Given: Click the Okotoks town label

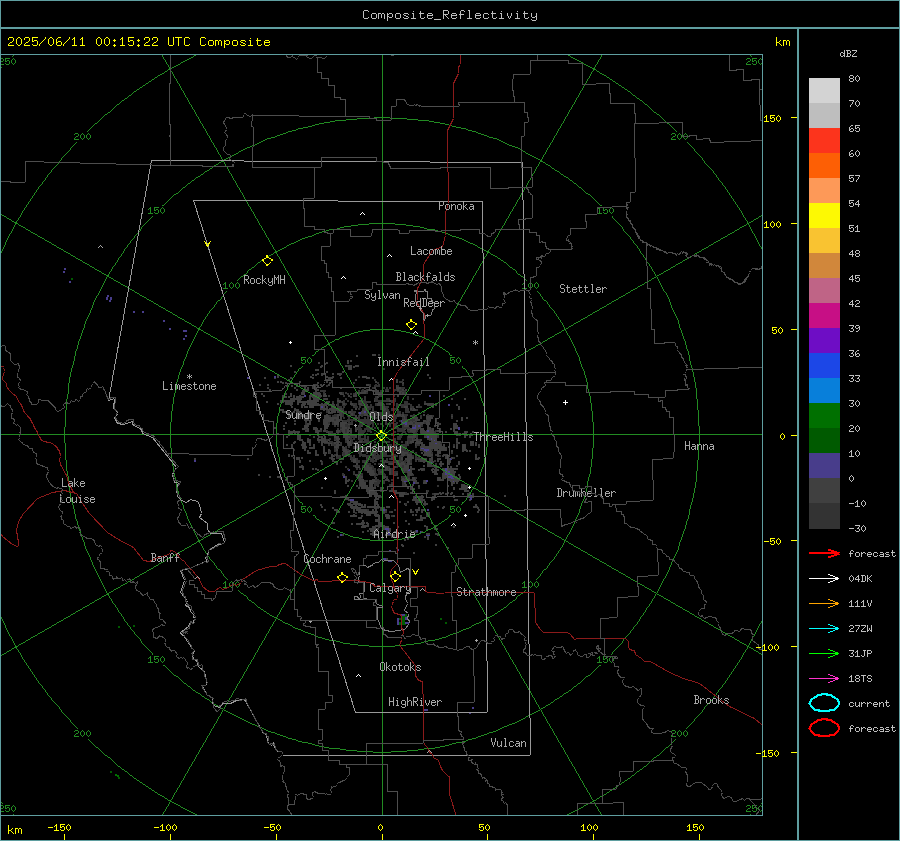Looking at the screenshot, I should coord(400,667).
